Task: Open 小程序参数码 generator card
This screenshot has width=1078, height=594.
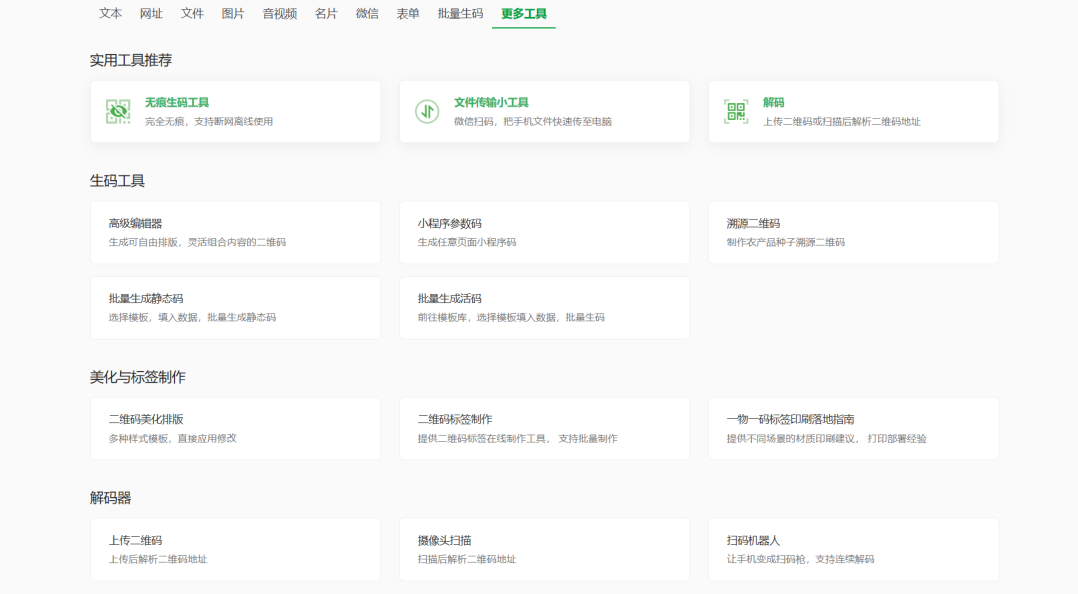Action: (544, 232)
